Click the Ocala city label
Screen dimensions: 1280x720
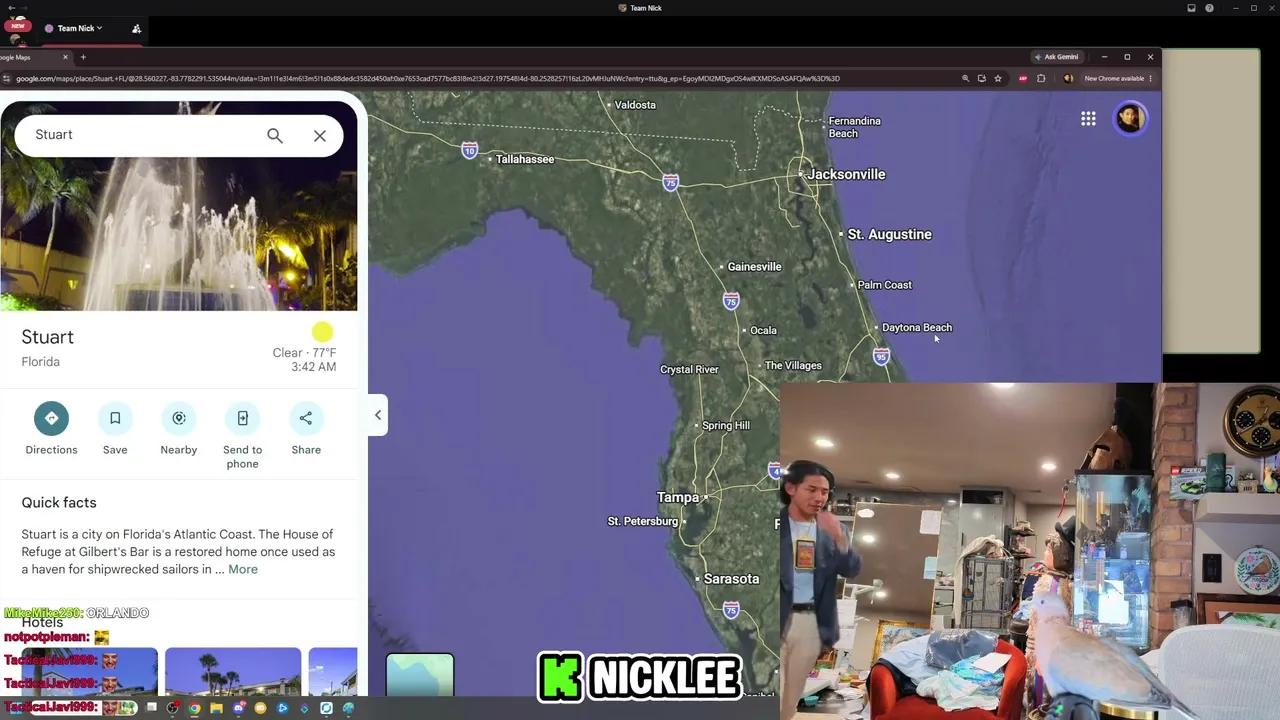[763, 330]
